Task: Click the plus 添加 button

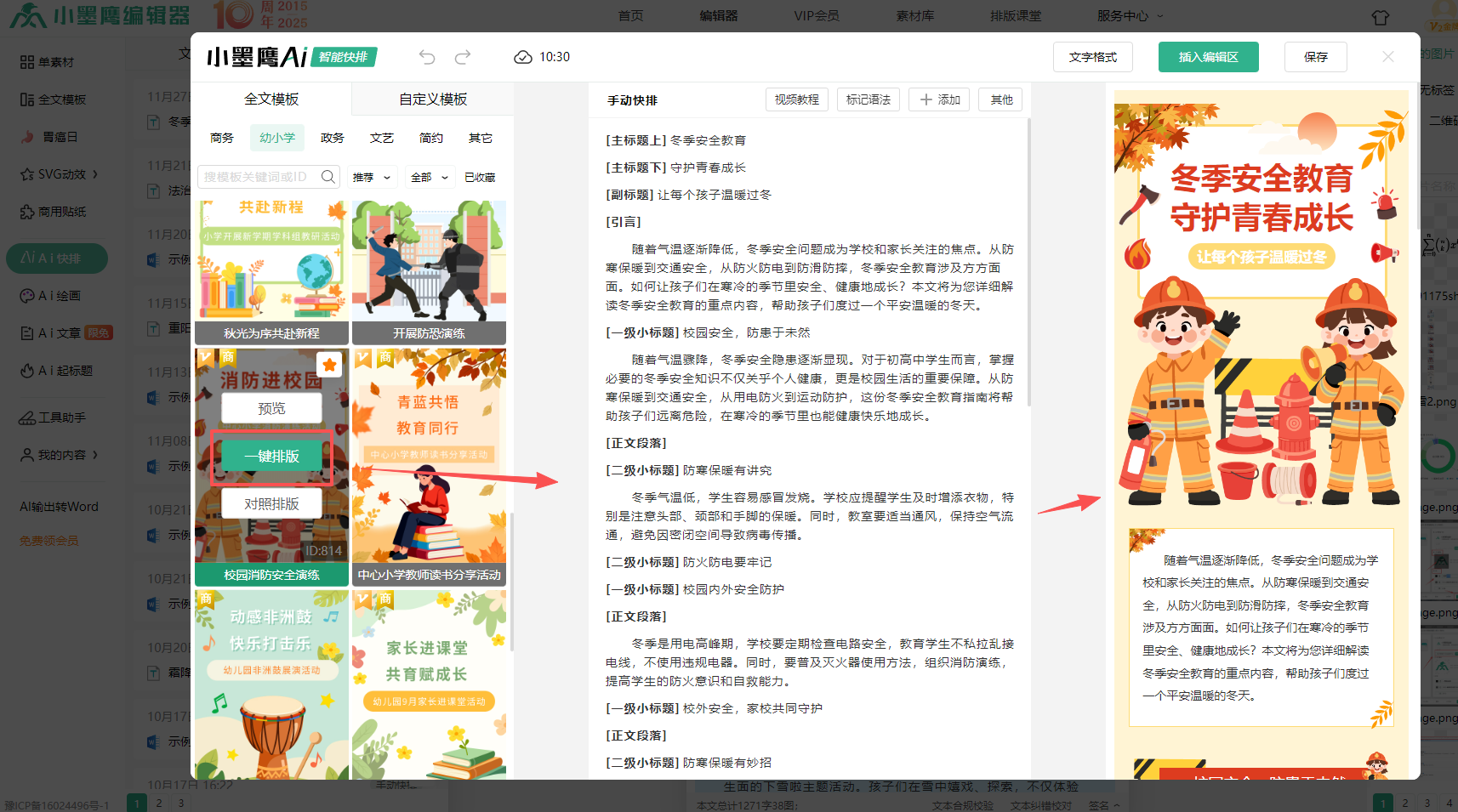Action: coord(939,100)
